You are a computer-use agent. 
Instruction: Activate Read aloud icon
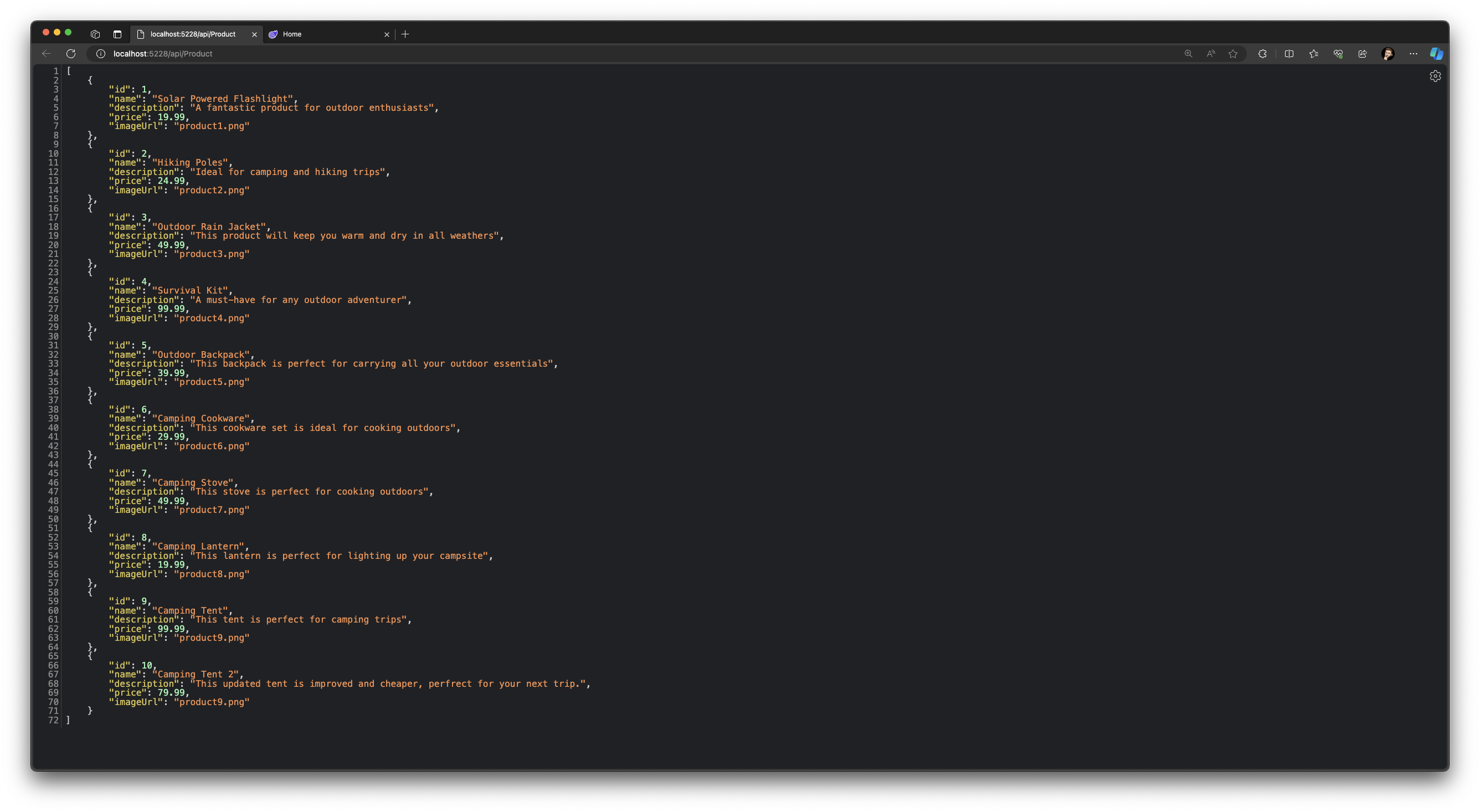click(x=1211, y=53)
